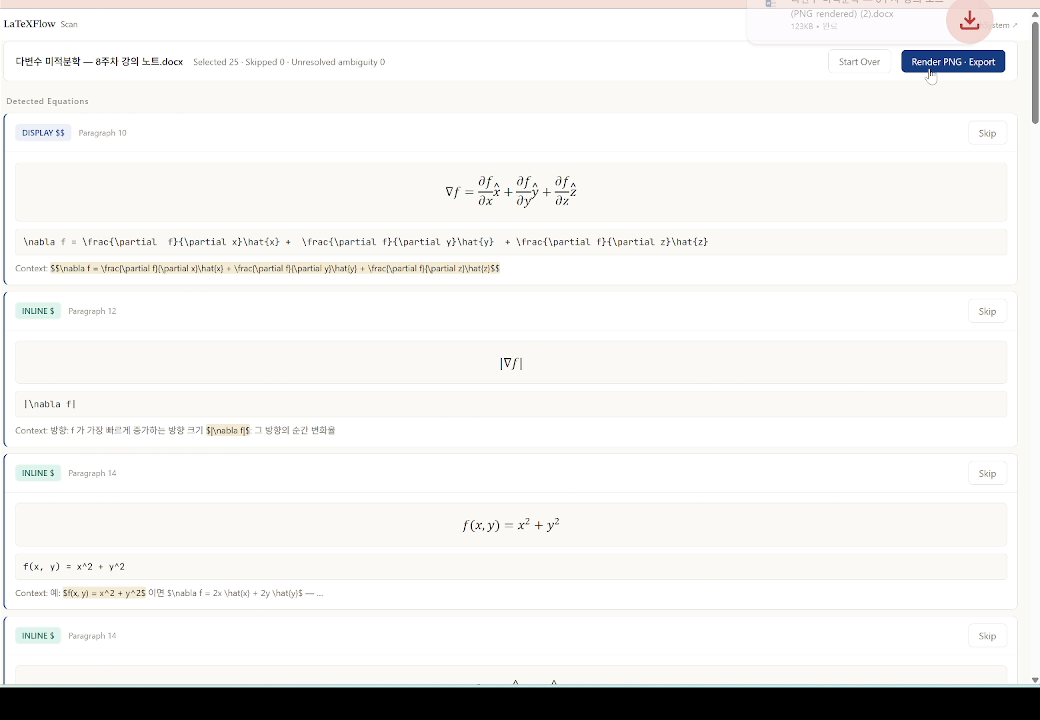The image size is (1040, 720).
Task: Click the rendered f(x,y) = x² + y² preview
Action: (x=511, y=525)
